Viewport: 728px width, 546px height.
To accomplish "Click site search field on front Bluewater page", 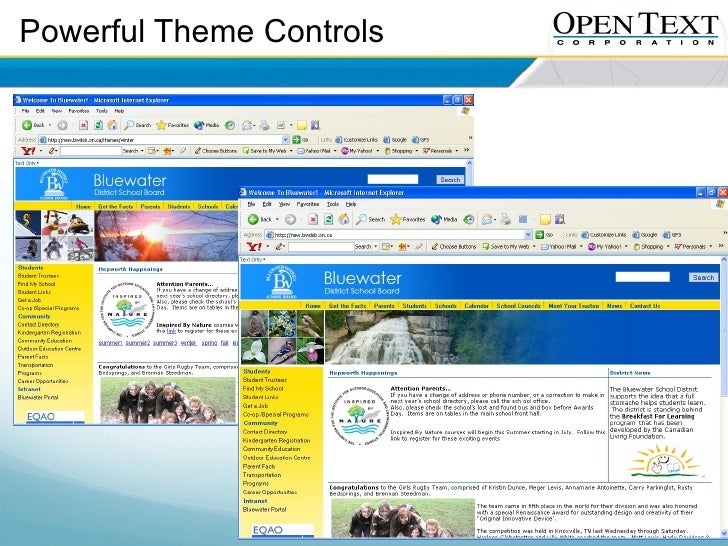I will click(x=643, y=277).
